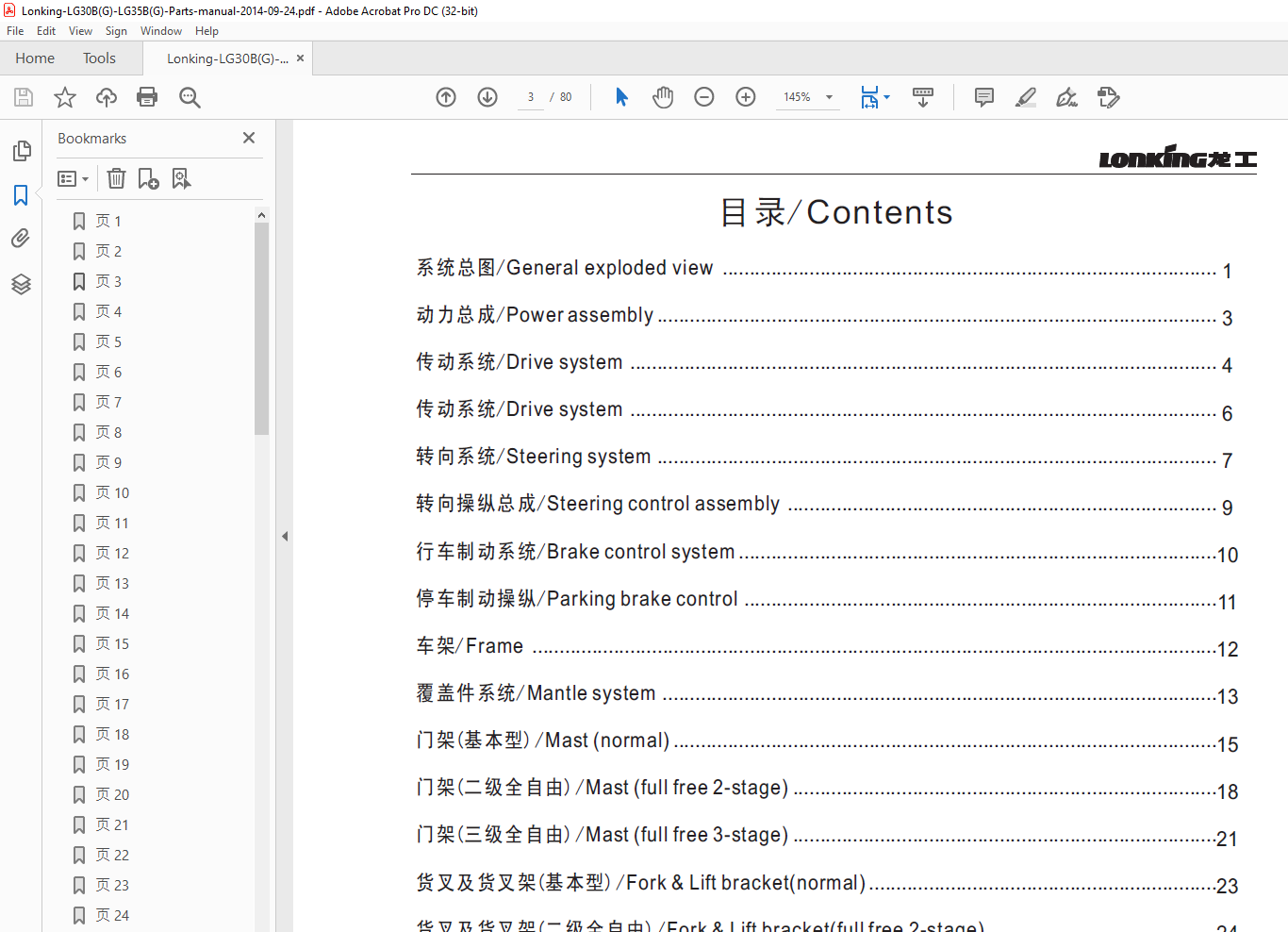This screenshot has height=932, width=1288.
Task: Click the scrolling mode icon
Action: 923,97
